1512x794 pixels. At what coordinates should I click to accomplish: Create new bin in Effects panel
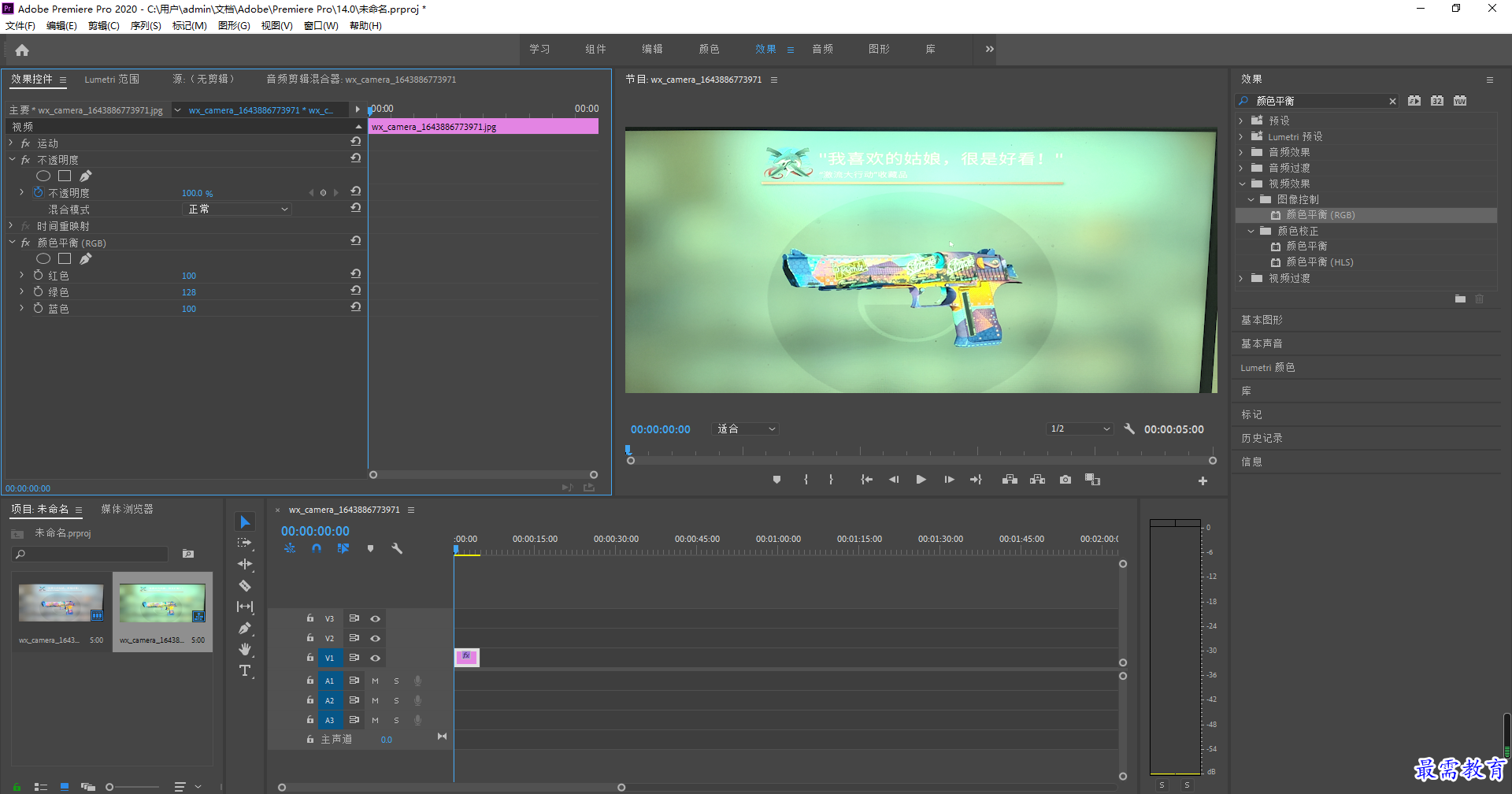point(1460,299)
